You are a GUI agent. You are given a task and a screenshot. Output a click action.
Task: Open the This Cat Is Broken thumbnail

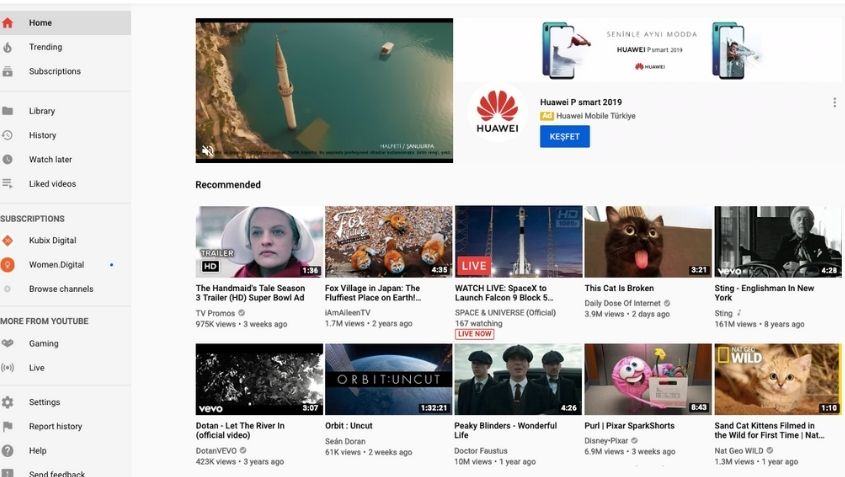(x=648, y=241)
